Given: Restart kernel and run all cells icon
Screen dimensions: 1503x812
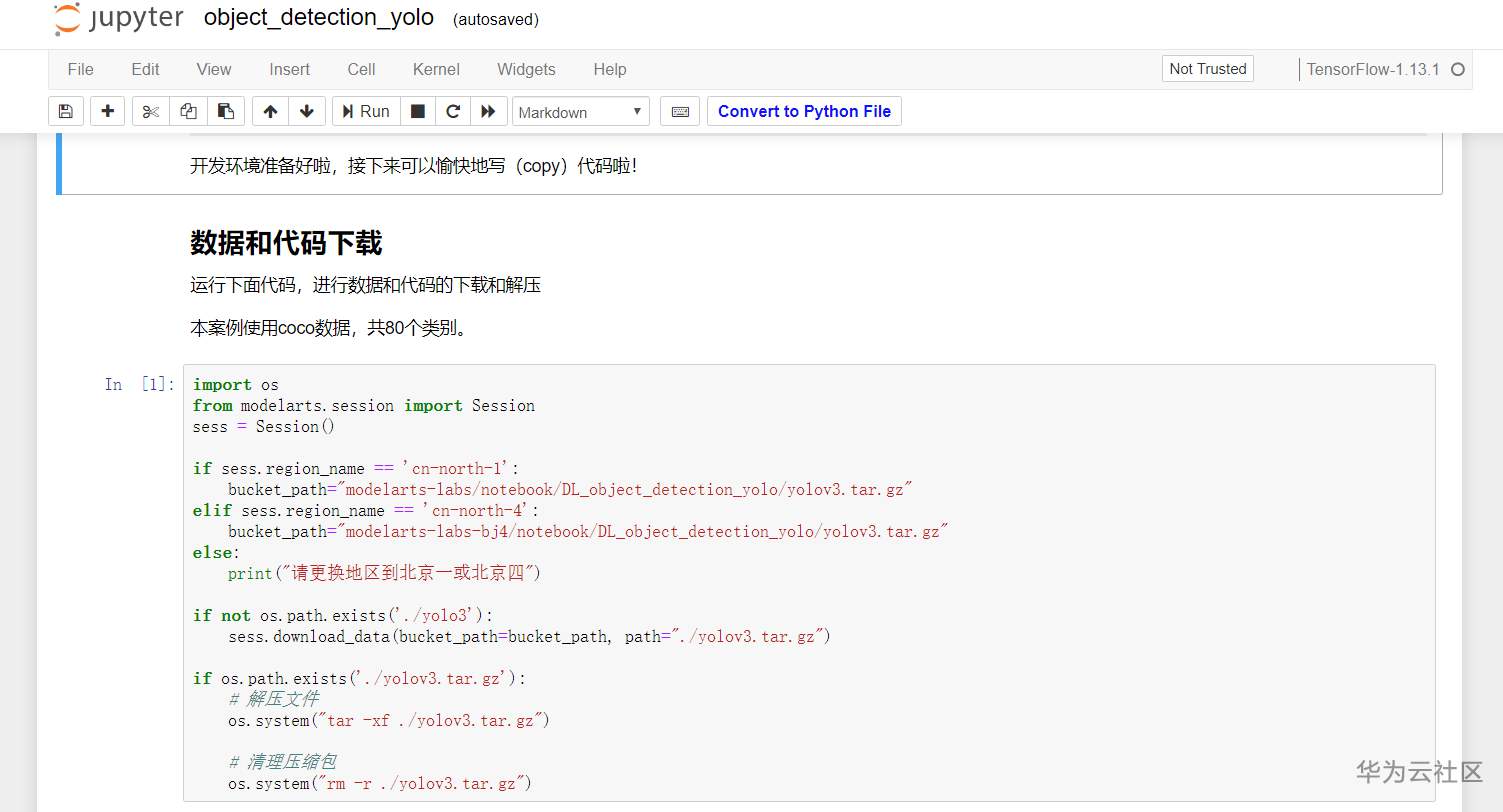Looking at the screenshot, I should click(488, 111).
